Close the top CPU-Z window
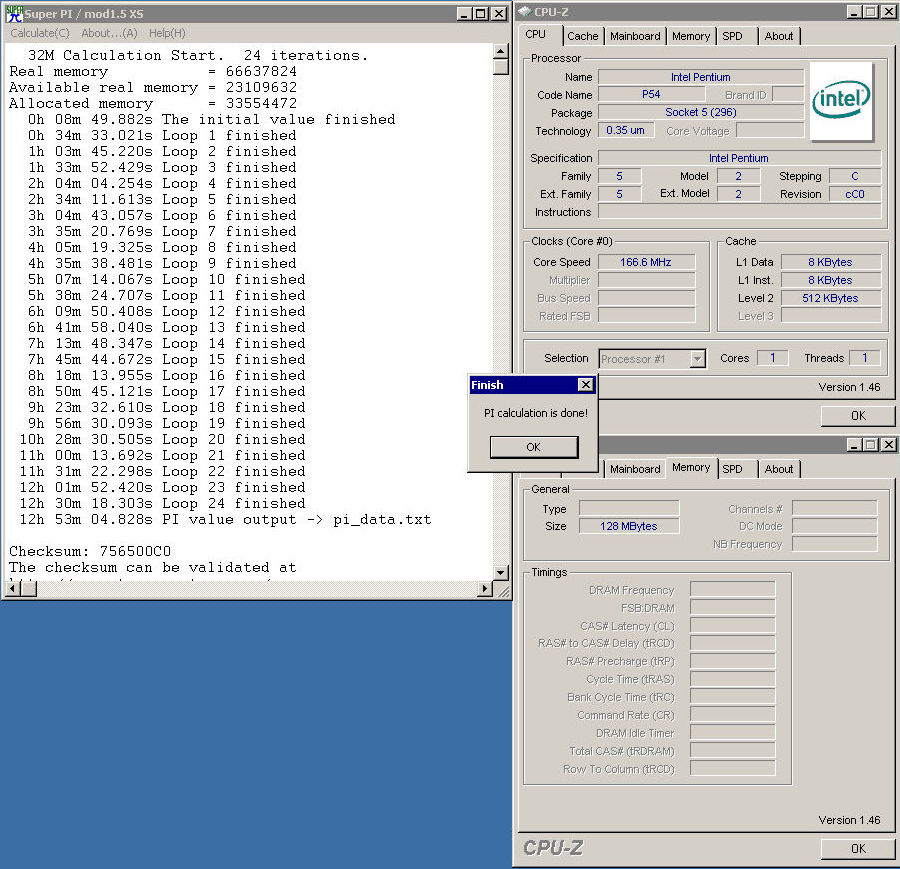Screen dimensions: 900x869 (x=888, y=12)
